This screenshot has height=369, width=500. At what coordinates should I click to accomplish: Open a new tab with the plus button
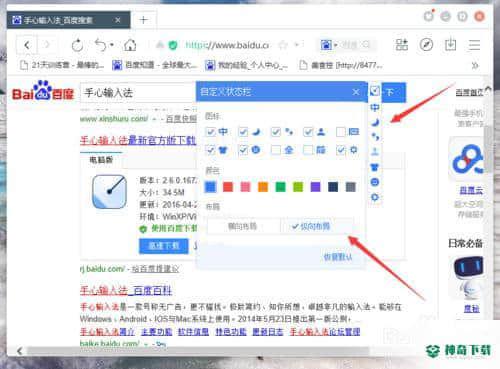144,20
